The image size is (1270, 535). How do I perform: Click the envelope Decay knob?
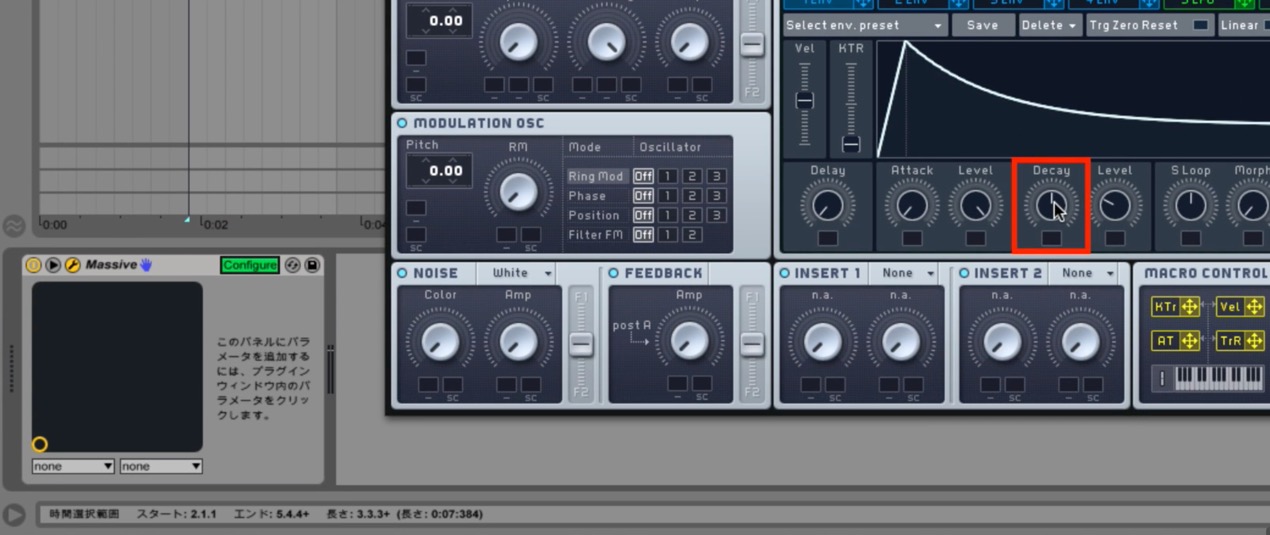click(x=1049, y=206)
